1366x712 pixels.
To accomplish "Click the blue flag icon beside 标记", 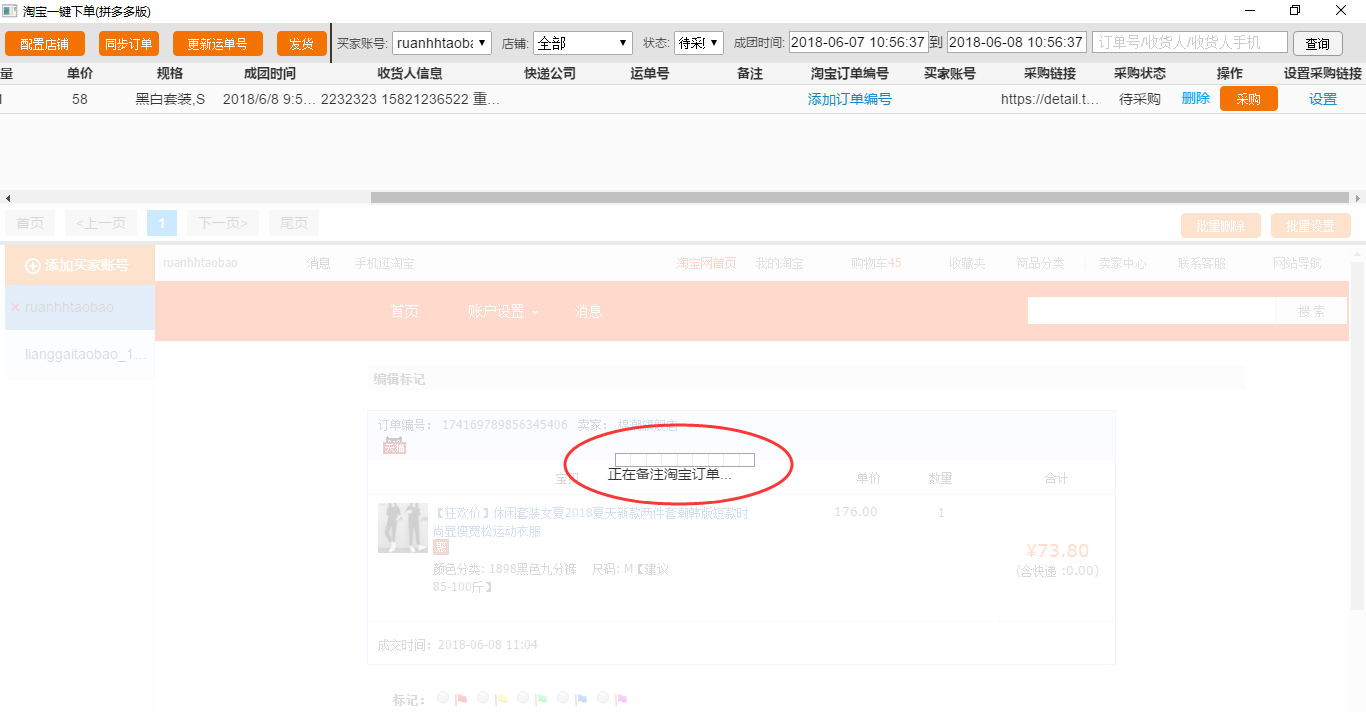I will [x=581, y=700].
